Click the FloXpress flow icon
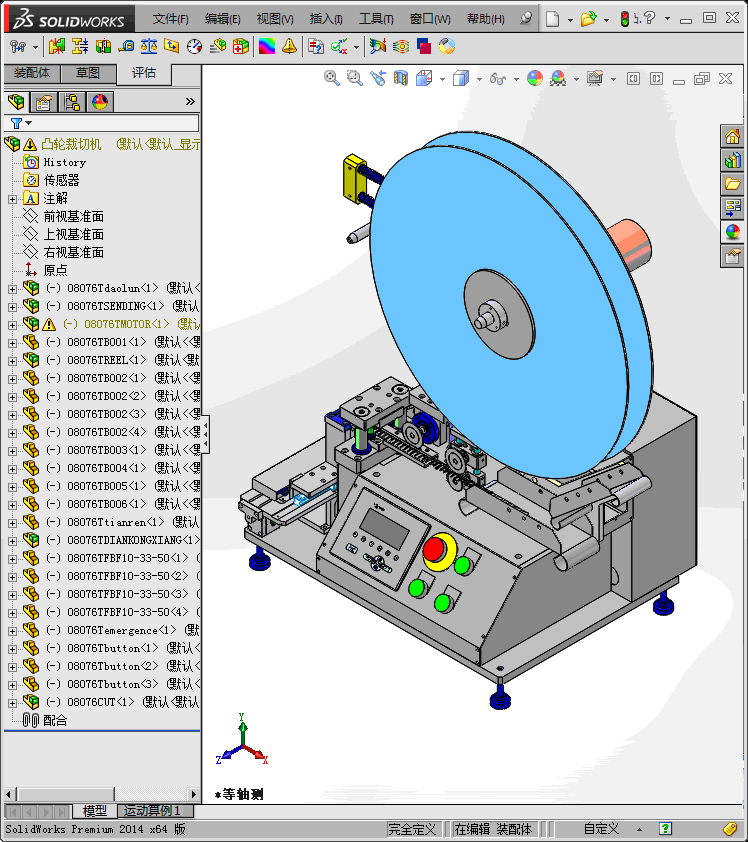The image size is (748, 842). point(401,47)
